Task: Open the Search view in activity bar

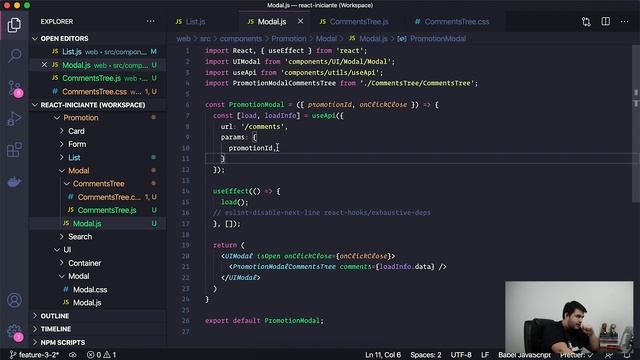Action: click(x=14, y=56)
